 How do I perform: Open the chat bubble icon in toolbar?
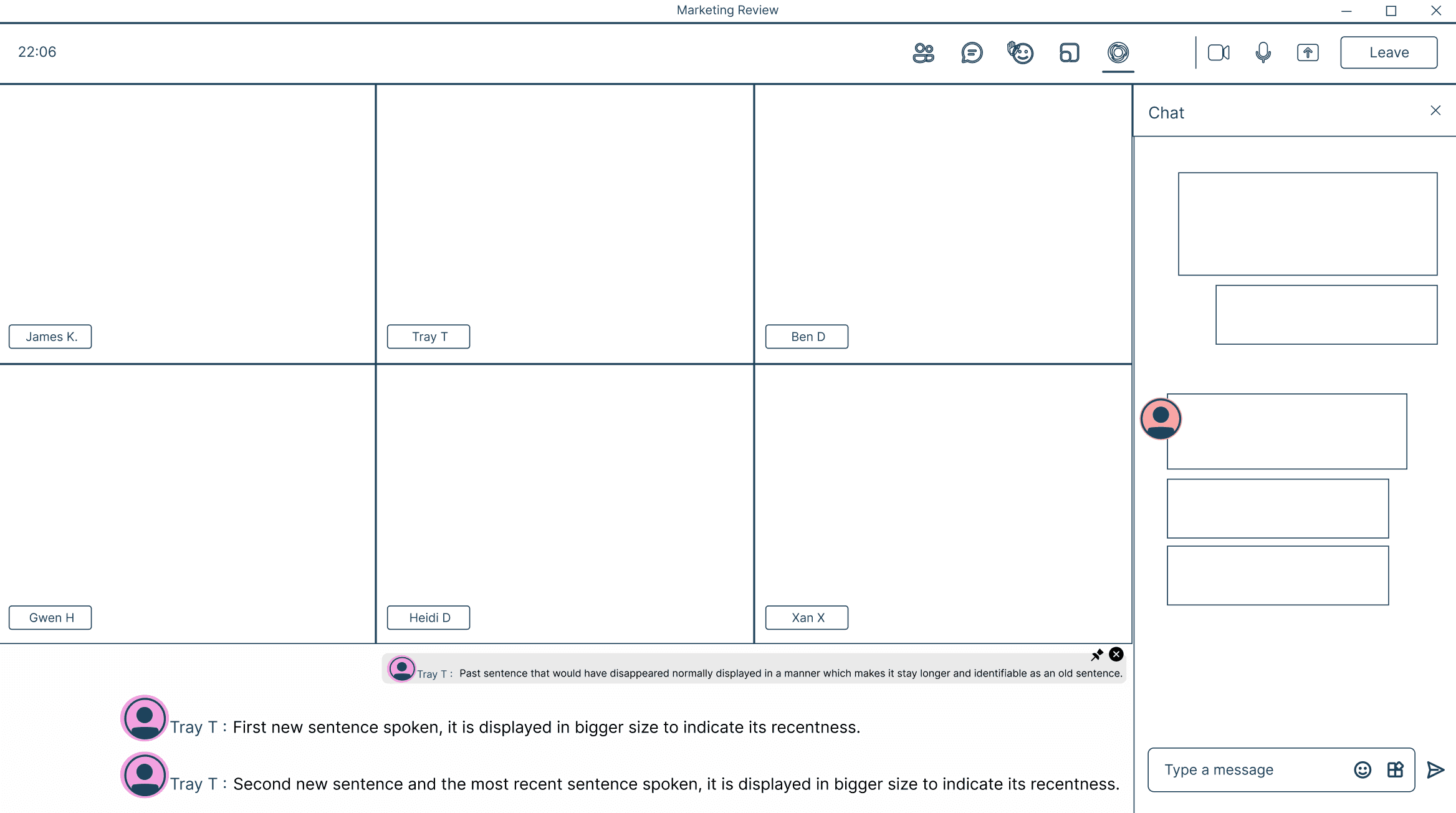pyautogui.click(x=972, y=53)
